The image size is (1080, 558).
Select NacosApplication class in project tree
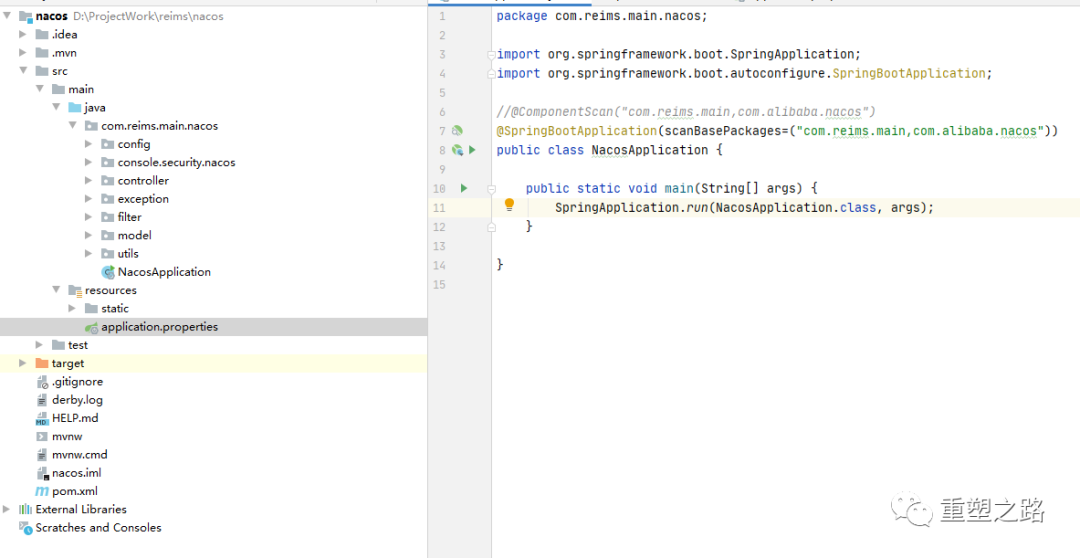pyautogui.click(x=164, y=272)
